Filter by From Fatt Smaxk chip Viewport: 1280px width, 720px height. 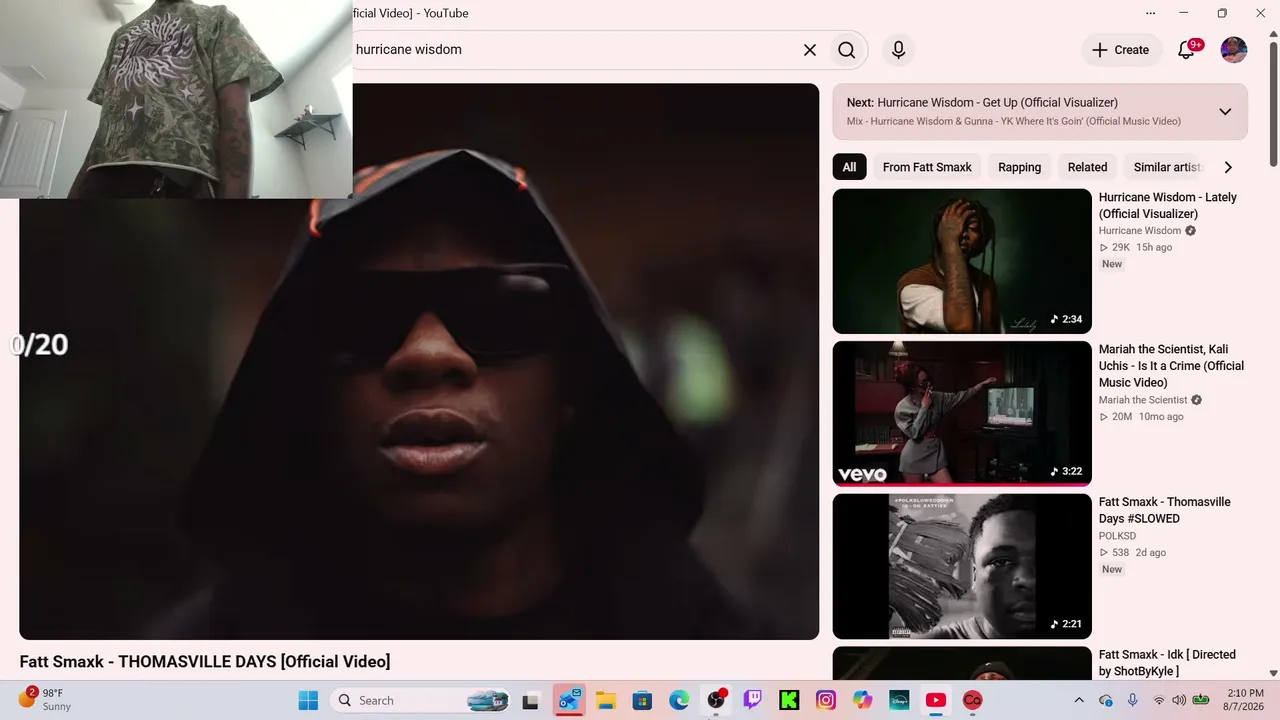pyautogui.click(x=927, y=167)
